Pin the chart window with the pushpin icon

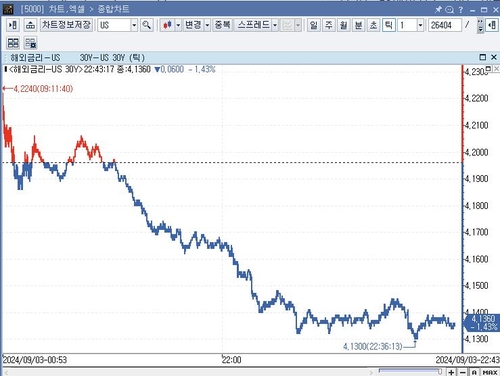(438, 10)
